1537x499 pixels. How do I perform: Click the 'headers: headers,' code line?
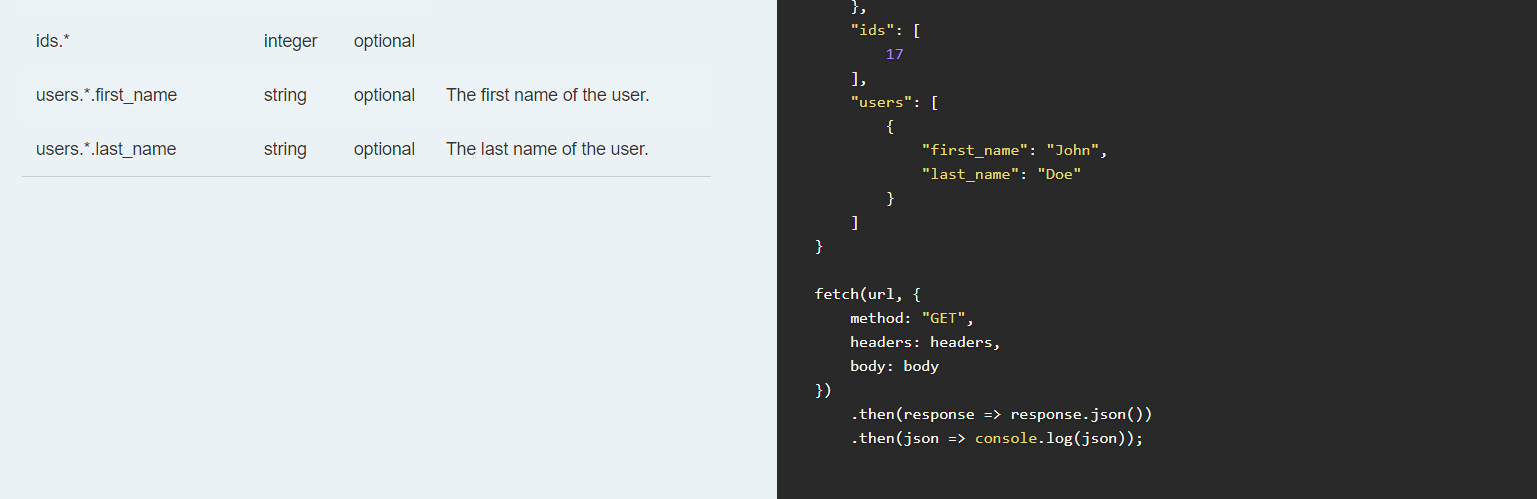tap(925, 342)
